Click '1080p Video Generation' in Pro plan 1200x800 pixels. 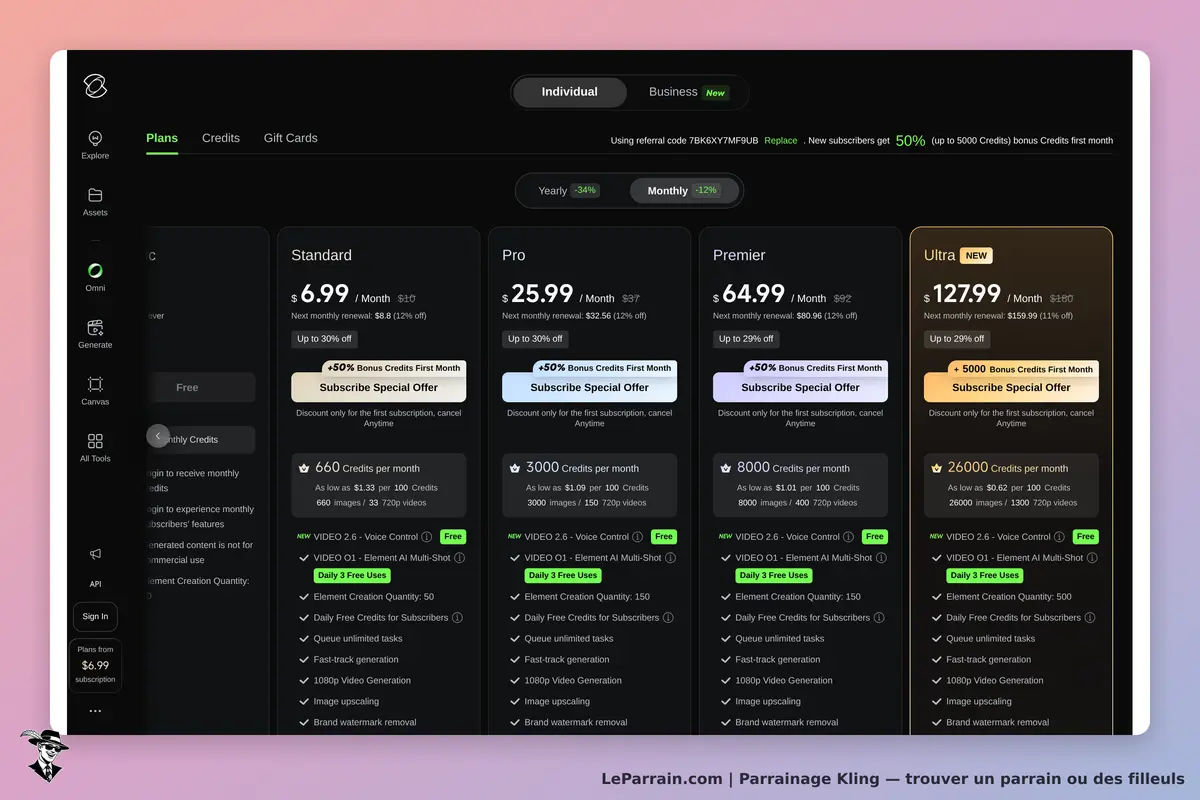pos(573,680)
